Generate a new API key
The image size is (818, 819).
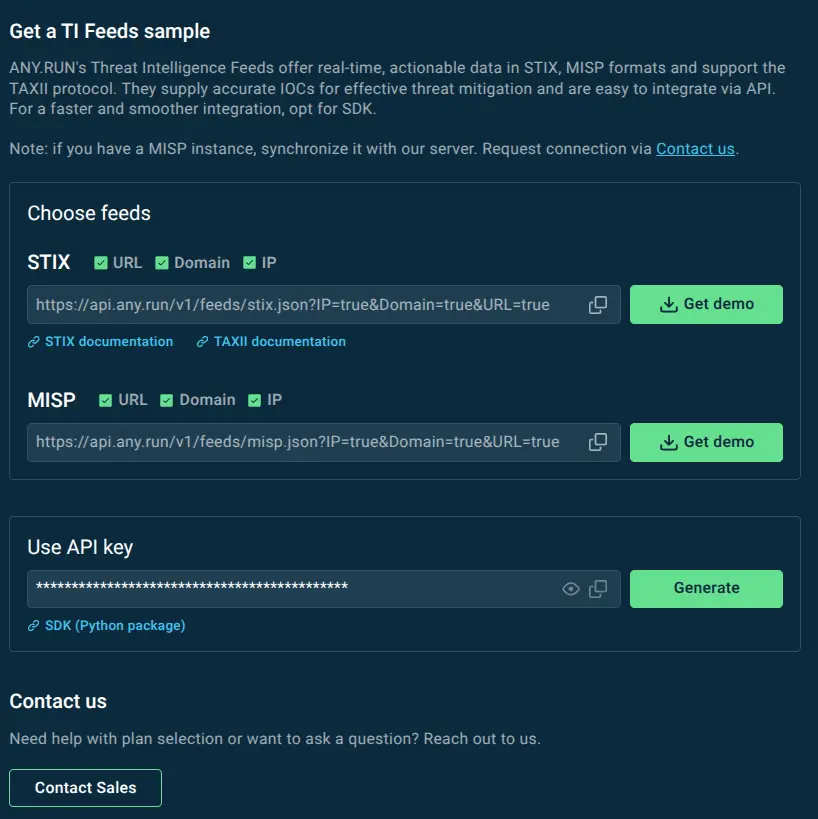(706, 589)
